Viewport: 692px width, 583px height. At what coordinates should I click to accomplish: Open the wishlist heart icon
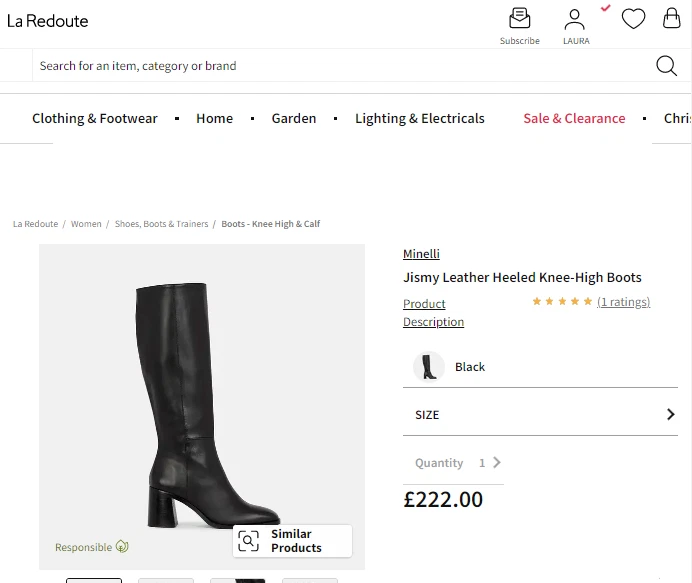(633, 19)
